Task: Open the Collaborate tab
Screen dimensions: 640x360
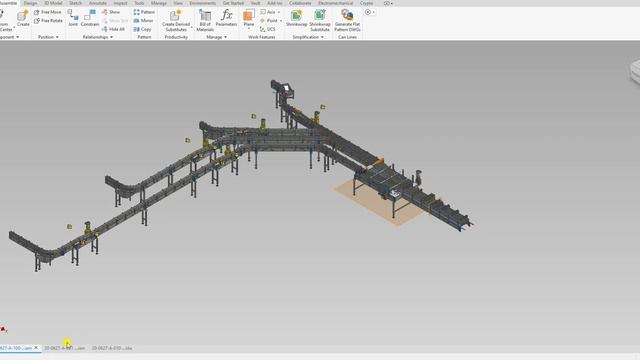Action: (300, 3)
